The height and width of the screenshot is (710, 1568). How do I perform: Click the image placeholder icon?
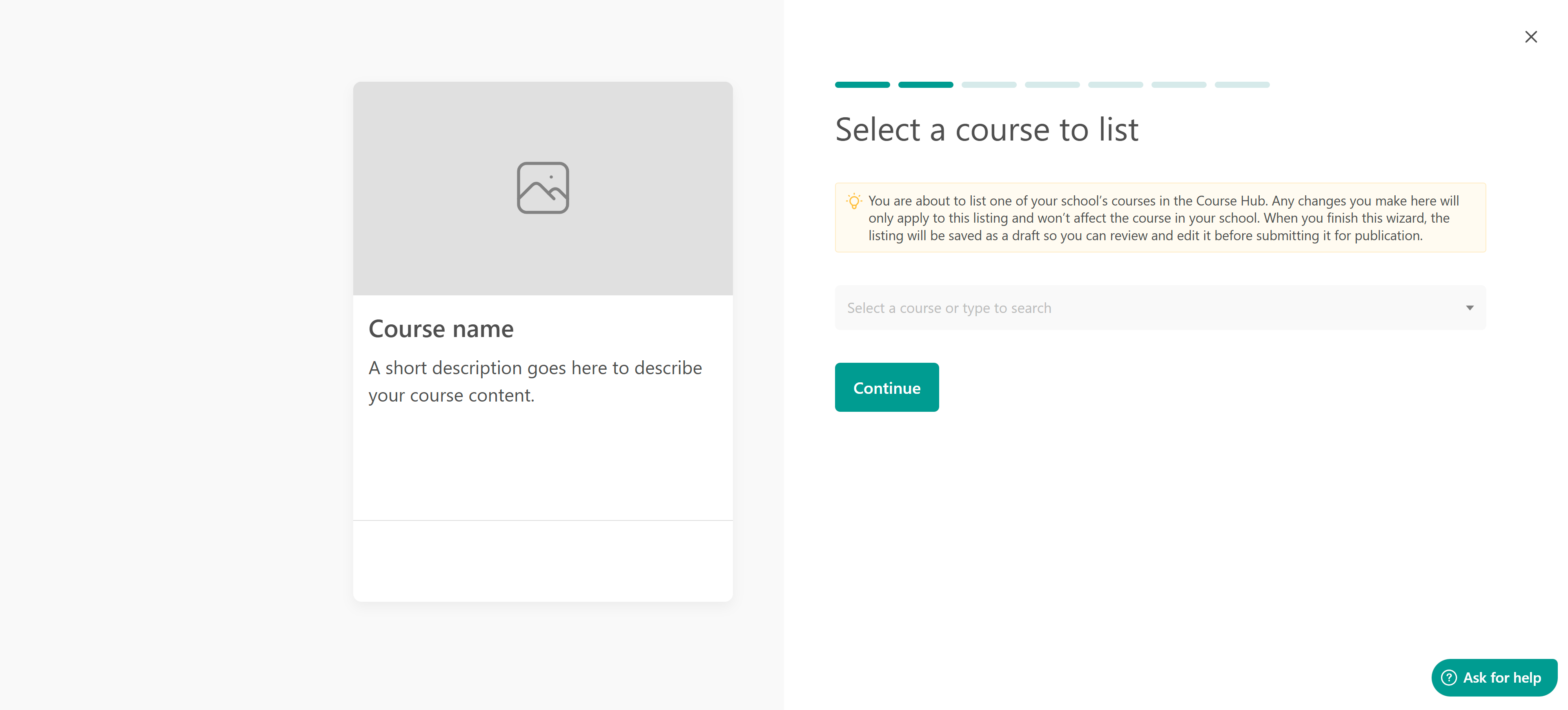(542, 188)
